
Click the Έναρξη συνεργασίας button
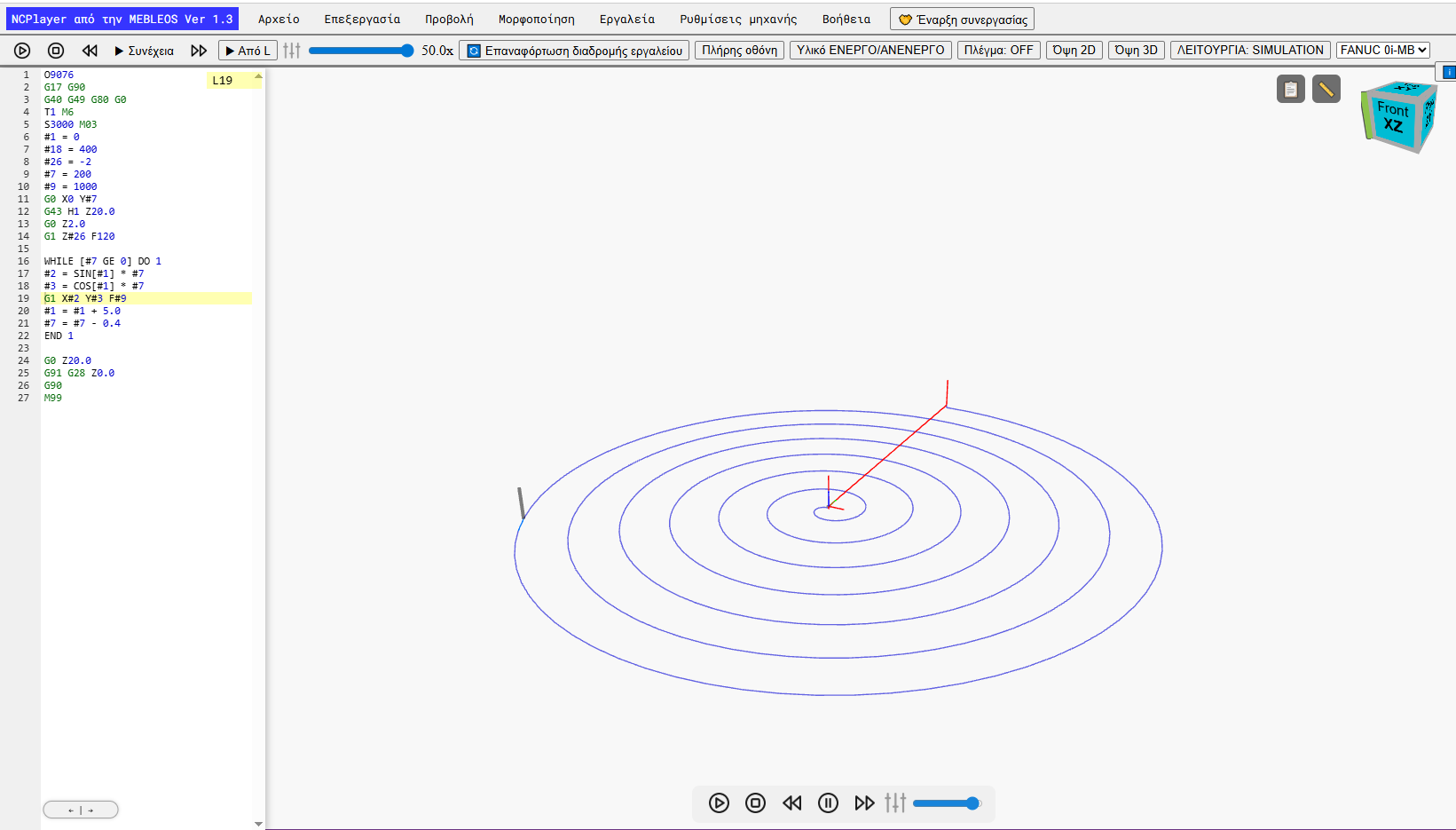point(962,19)
